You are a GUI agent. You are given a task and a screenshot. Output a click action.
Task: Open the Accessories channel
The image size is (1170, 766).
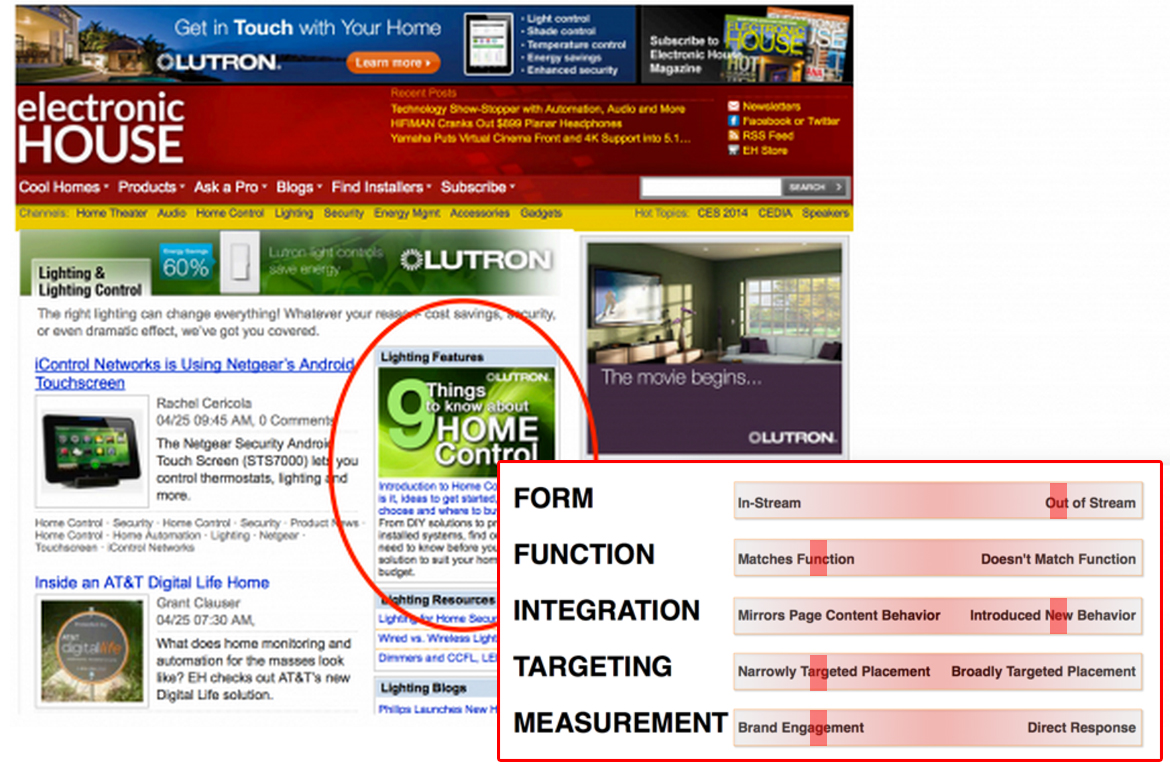tap(480, 213)
